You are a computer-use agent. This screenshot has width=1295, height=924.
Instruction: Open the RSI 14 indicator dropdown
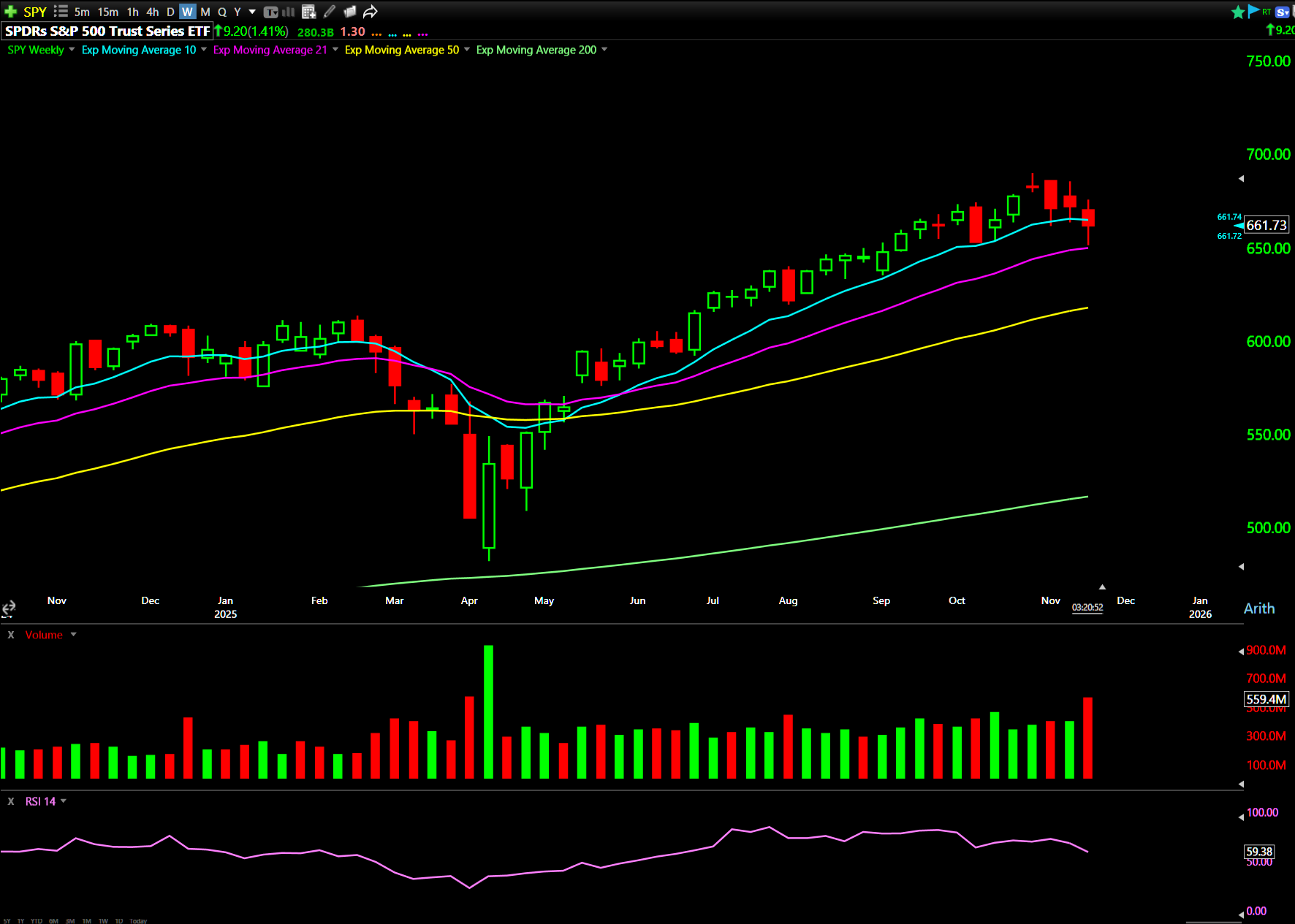point(64,801)
